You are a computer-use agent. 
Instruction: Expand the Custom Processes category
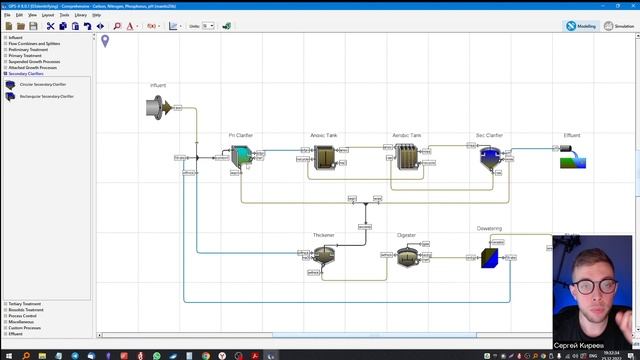[x=6, y=328]
